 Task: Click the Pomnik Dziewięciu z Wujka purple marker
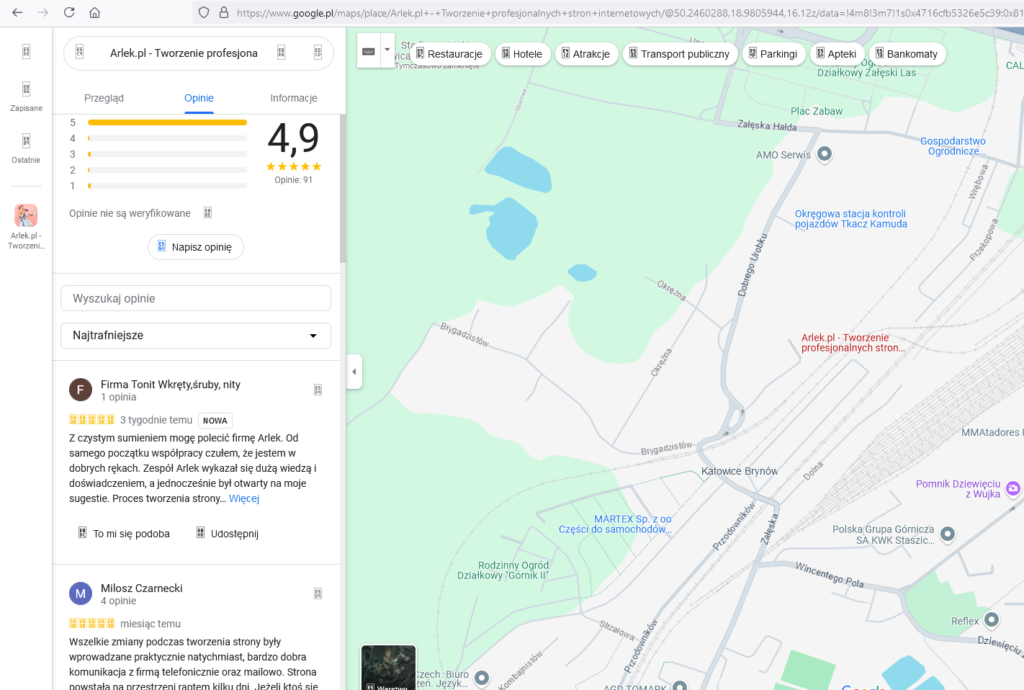point(1013,488)
